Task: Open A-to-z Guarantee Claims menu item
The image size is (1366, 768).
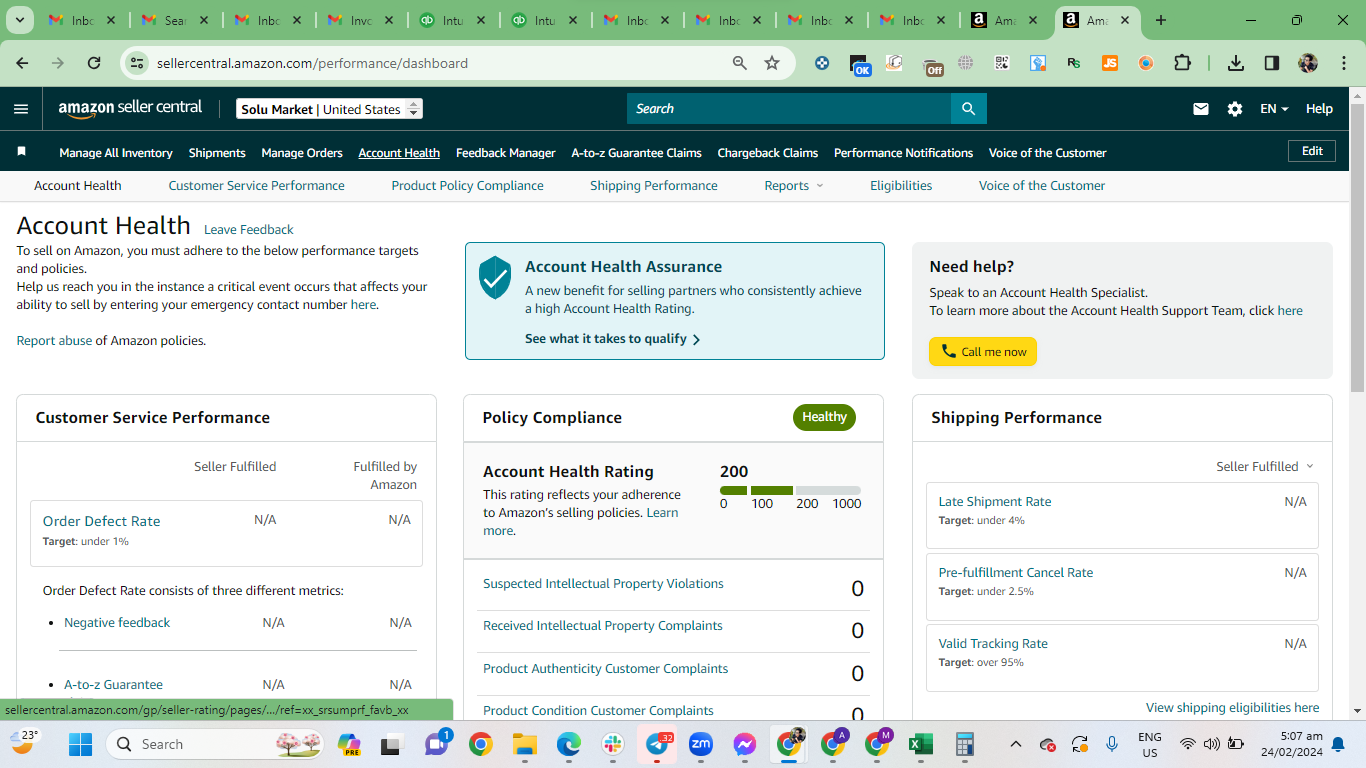Action: (x=636, y=153)
